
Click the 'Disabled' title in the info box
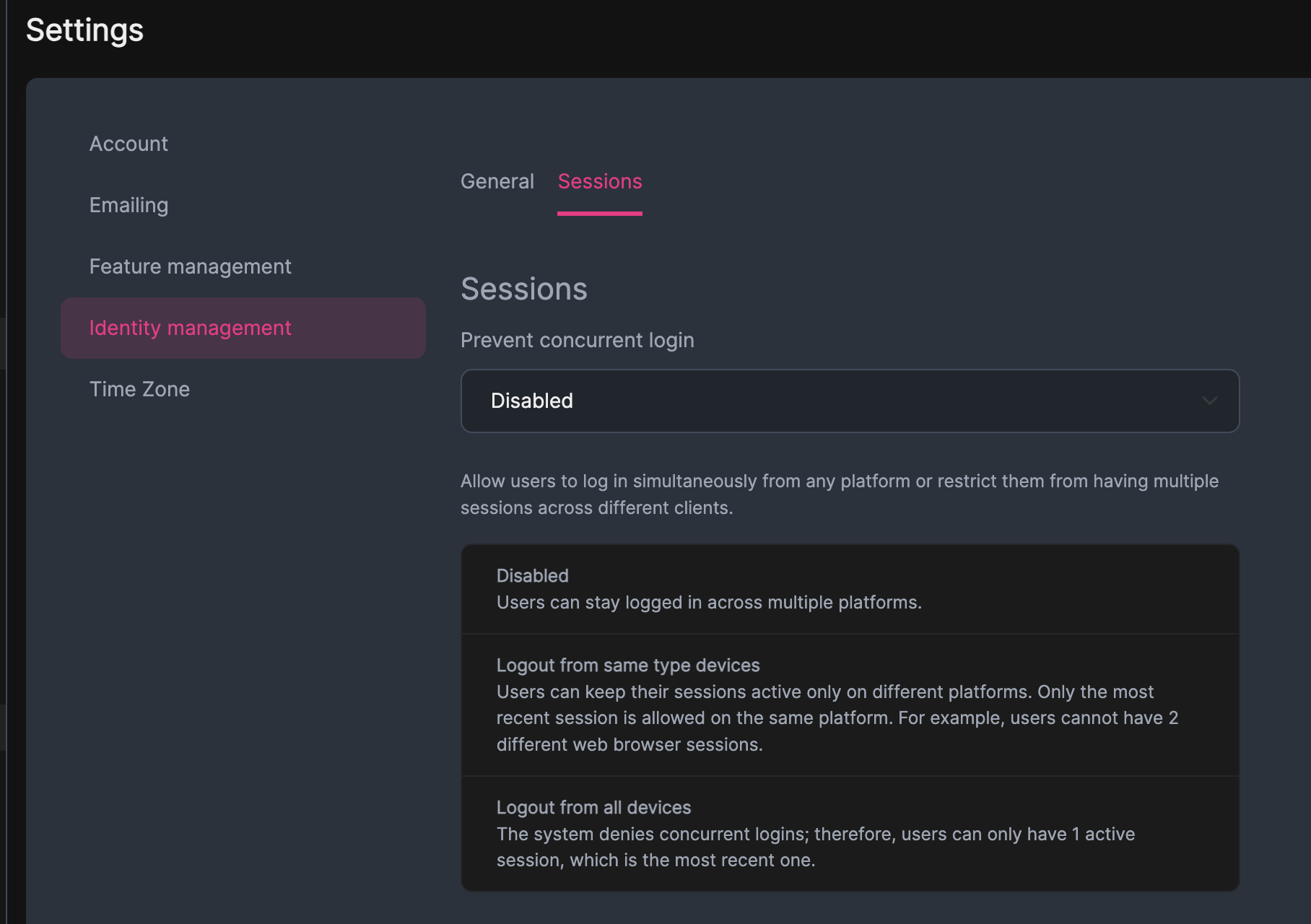tap(532, 575)
